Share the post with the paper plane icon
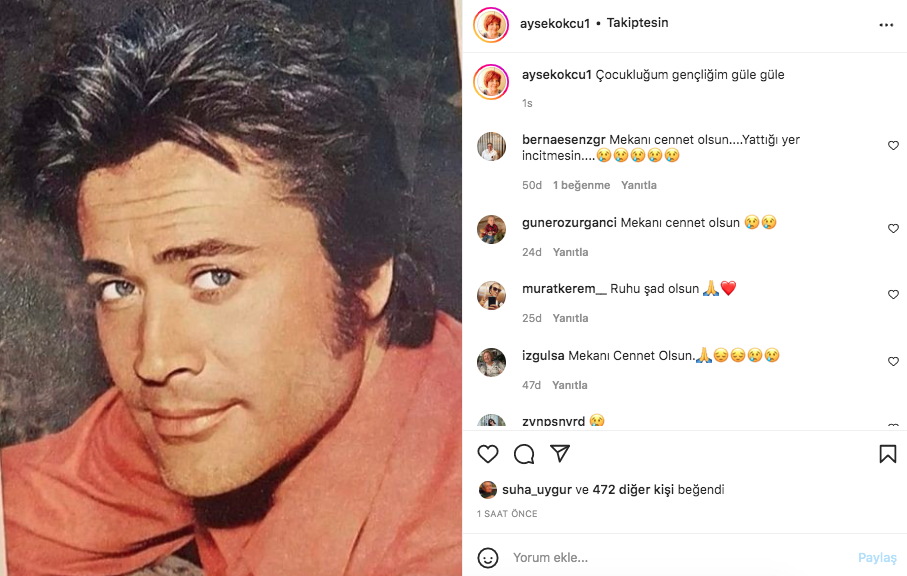Image resolution: width=907 pixels, height=576 pixels. coord(561,454)
